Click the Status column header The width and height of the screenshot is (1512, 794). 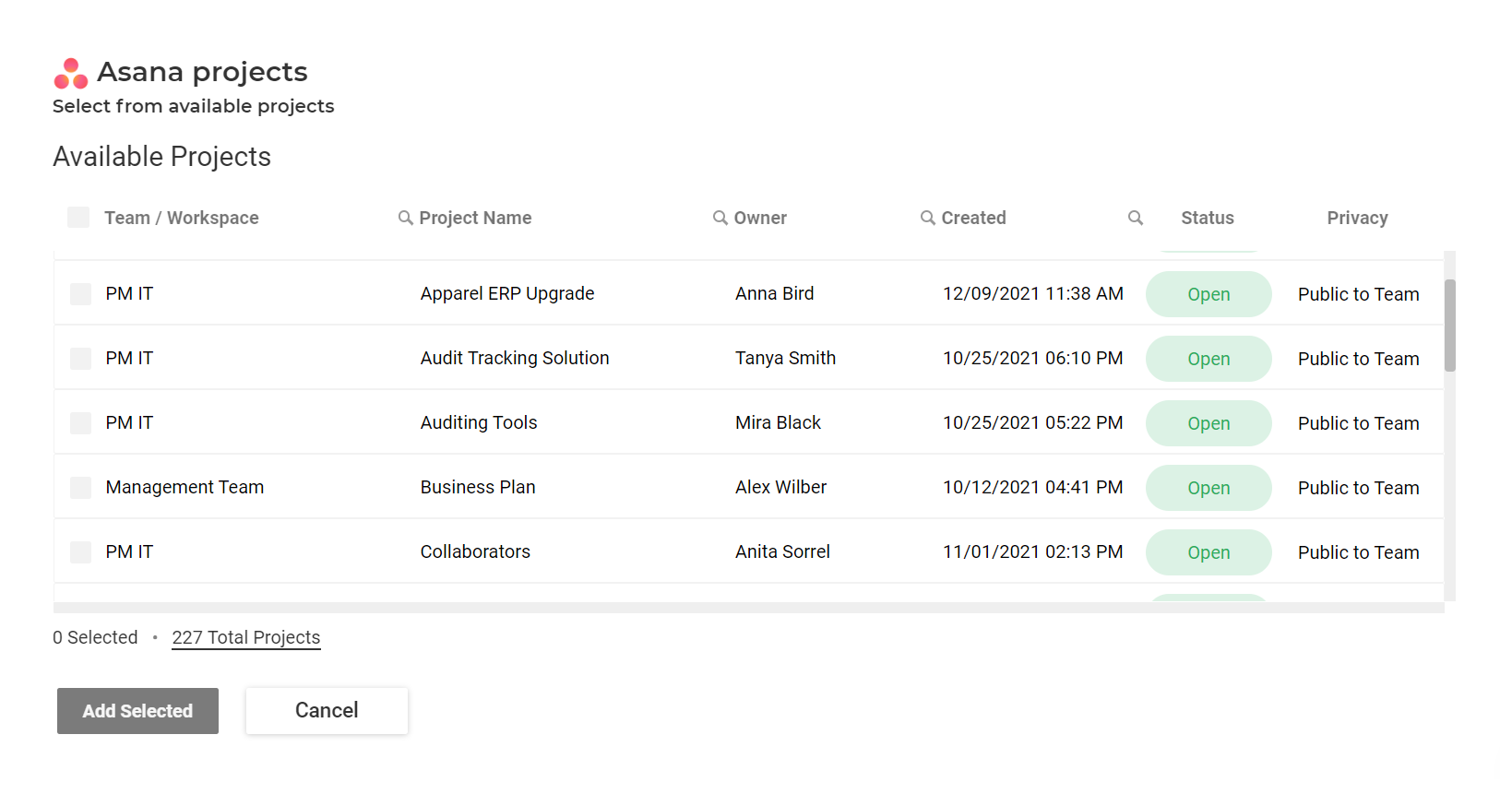coord(1208,218)
